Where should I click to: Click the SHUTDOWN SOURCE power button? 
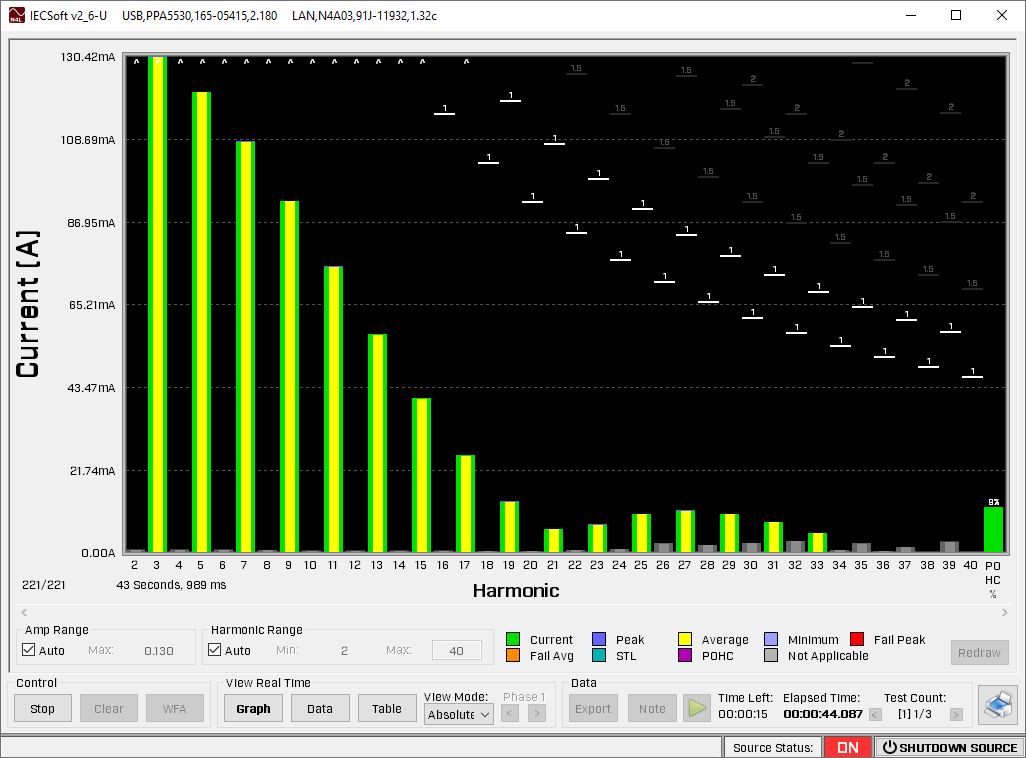[948, 747]
